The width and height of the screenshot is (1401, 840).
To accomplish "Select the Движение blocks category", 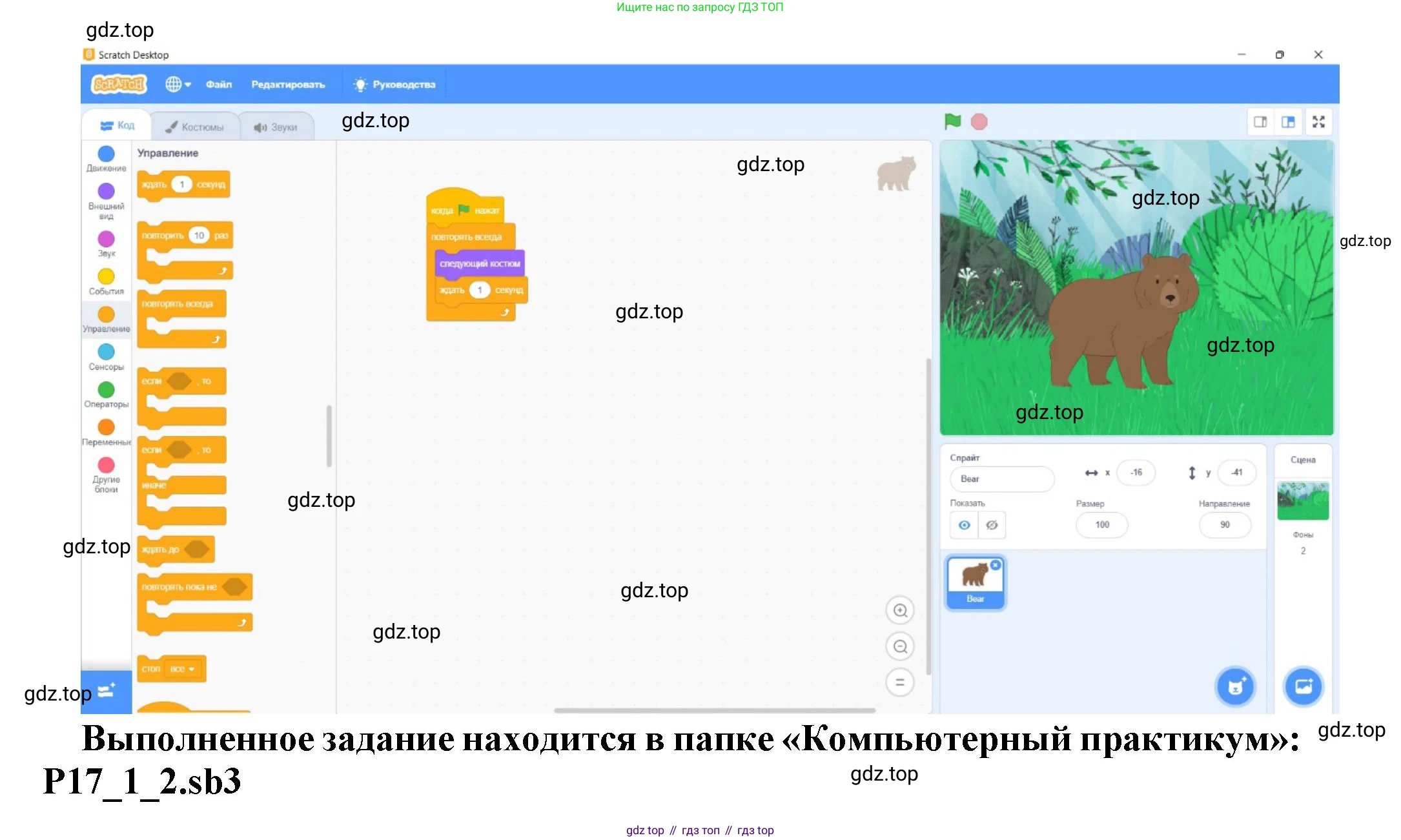I will (106, 158).
